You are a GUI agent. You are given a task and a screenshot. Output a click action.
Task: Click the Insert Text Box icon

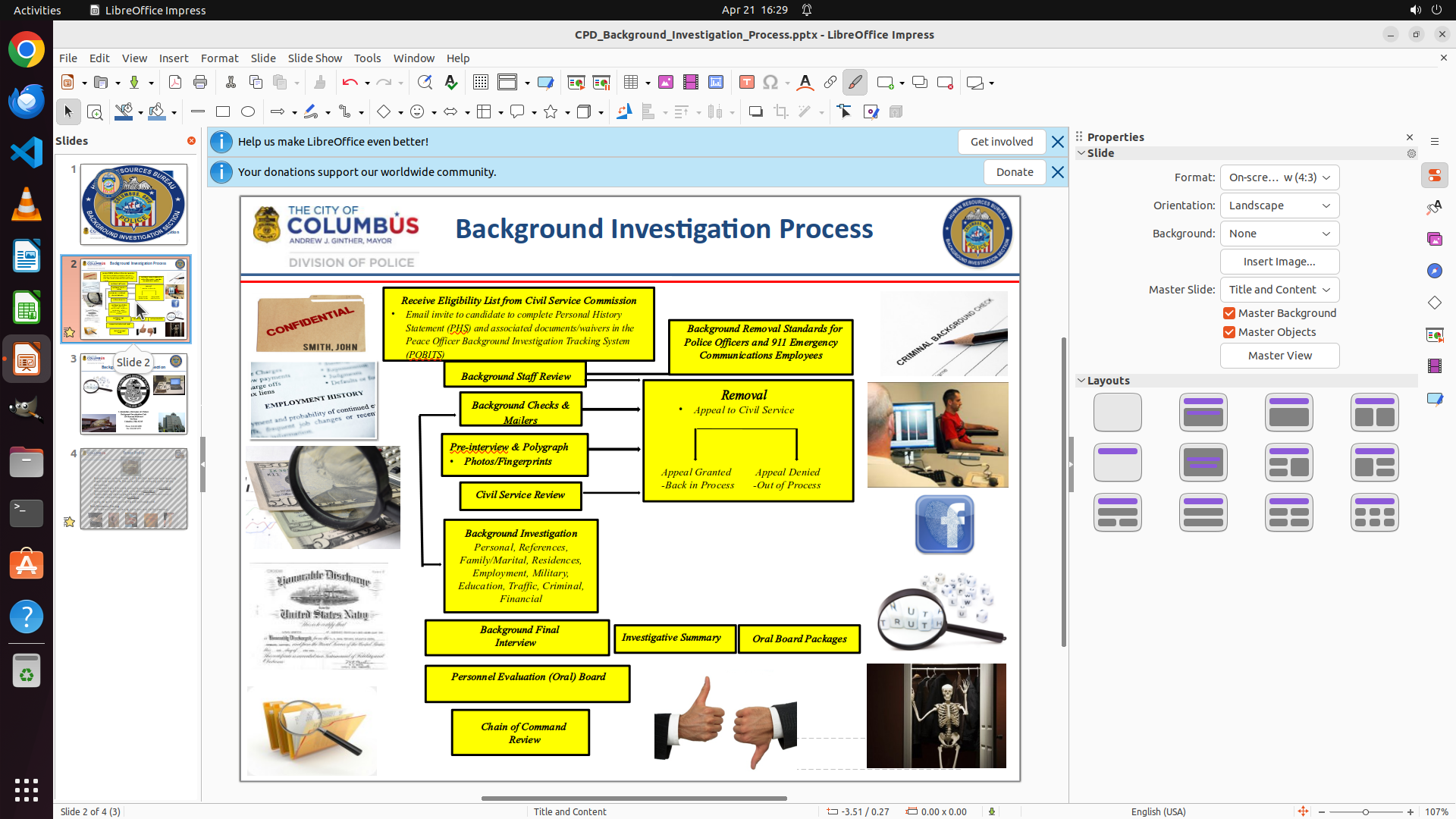(x=746, y=83)
